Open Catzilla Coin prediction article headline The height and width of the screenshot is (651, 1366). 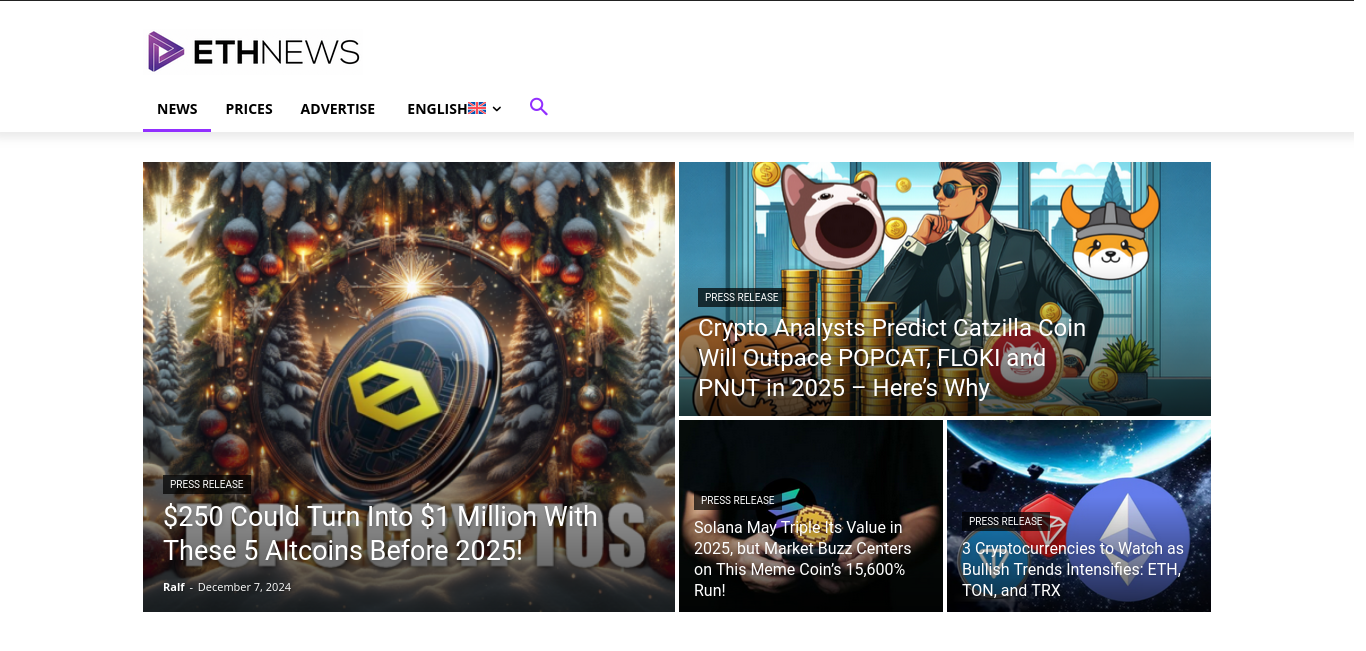(x=892, y=358)
